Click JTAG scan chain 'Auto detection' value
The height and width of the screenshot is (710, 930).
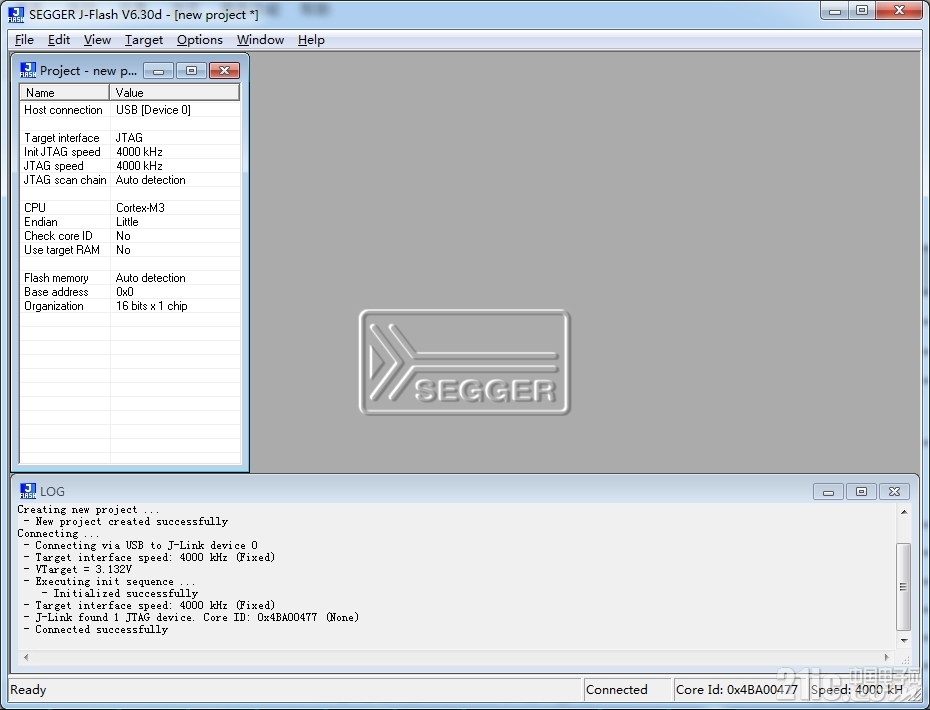pyautogui.click(x=151, y=180)
